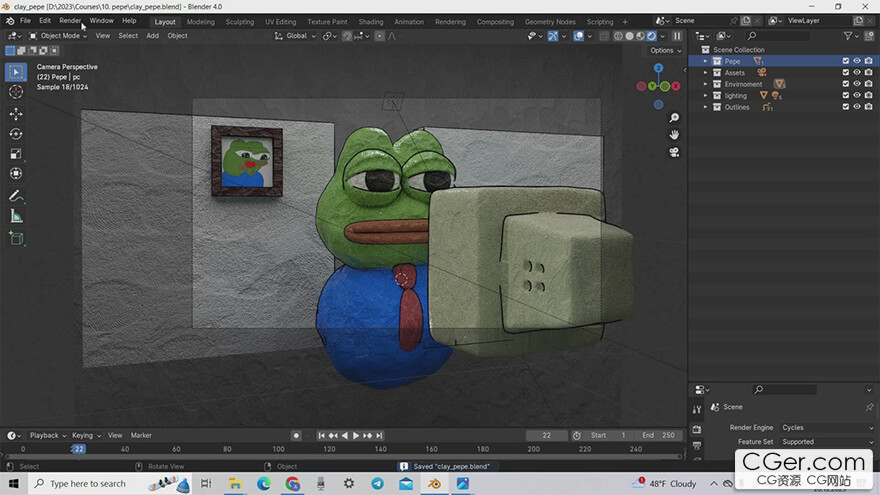Click the pan view hand icon

[674, 135]
